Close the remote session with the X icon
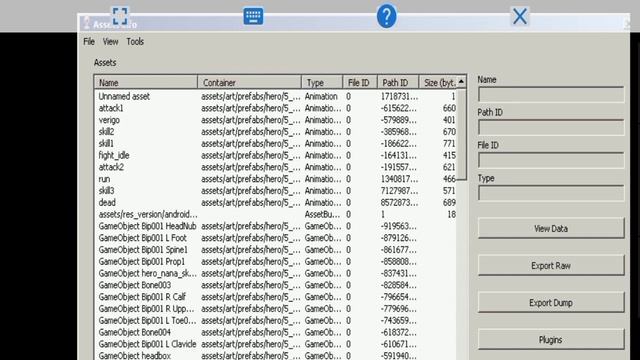Image resolution: width=640 pixels, height=360 pixels. 520,16
